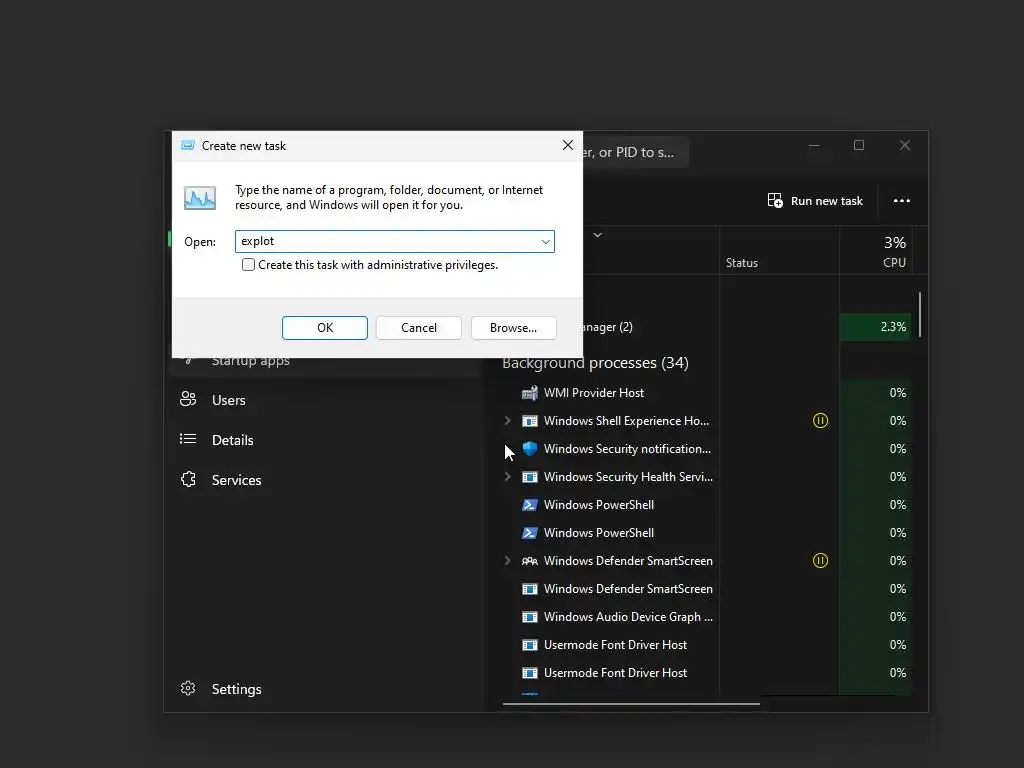1024x768 pixels.
Task: Click suspended icon on Windows Shell Experience row
Action: [x=820, y=421]
